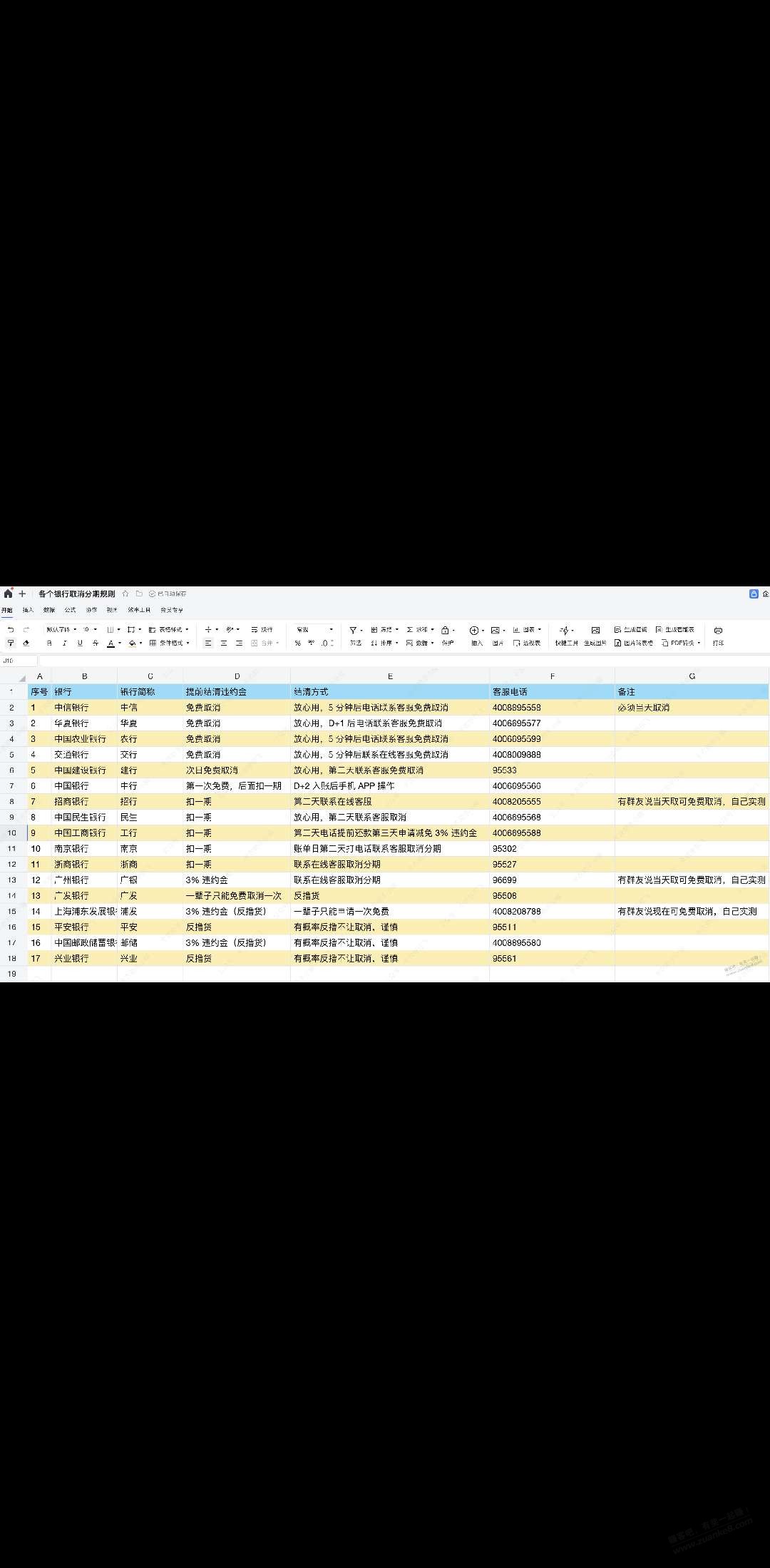Click the 生成智能表 icon
The height and width of the screenshot is (1568, 770).
(659, 629)
